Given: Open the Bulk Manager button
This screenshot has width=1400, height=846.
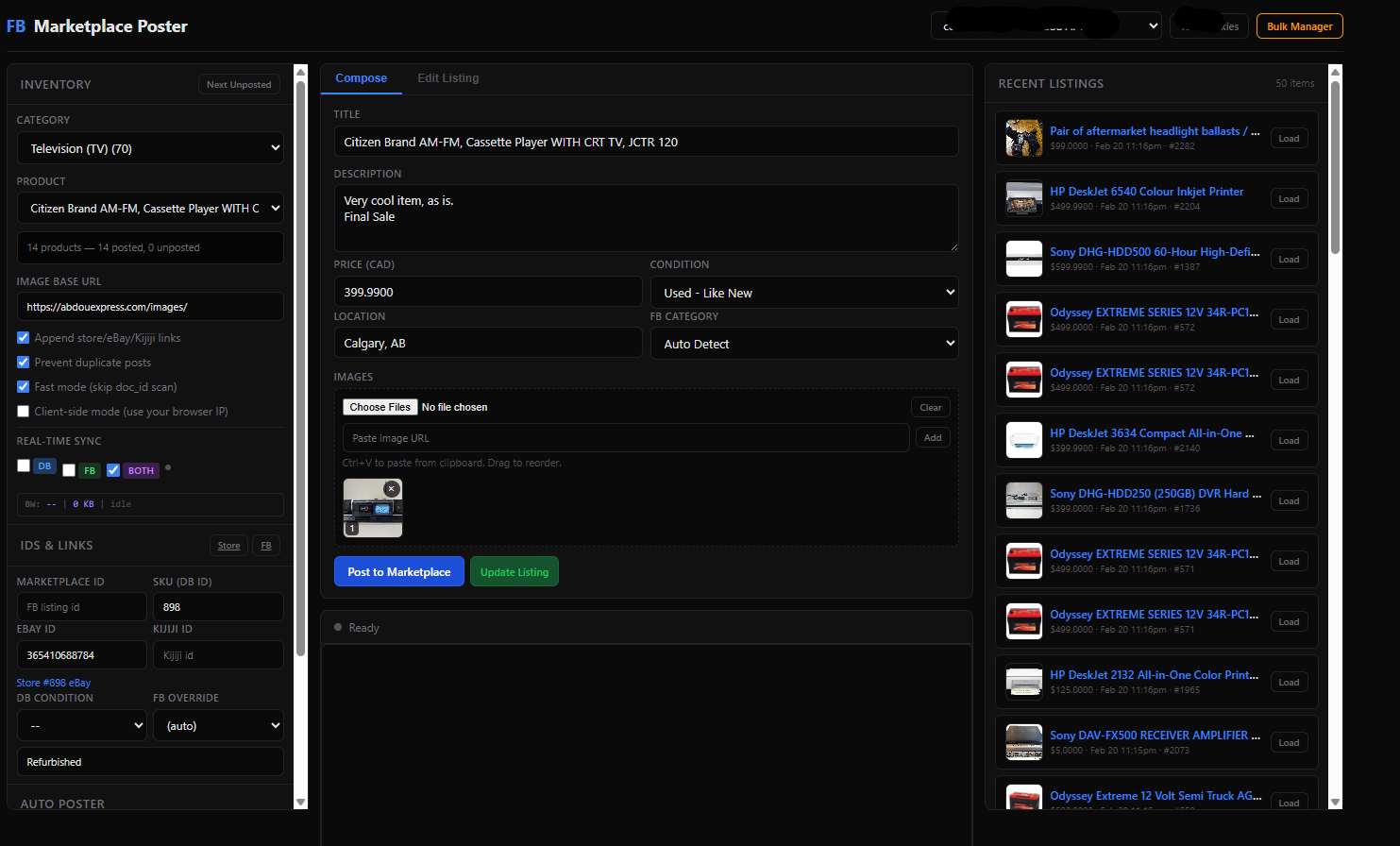Looking at the screenshot, I should tap(1299, 26).
